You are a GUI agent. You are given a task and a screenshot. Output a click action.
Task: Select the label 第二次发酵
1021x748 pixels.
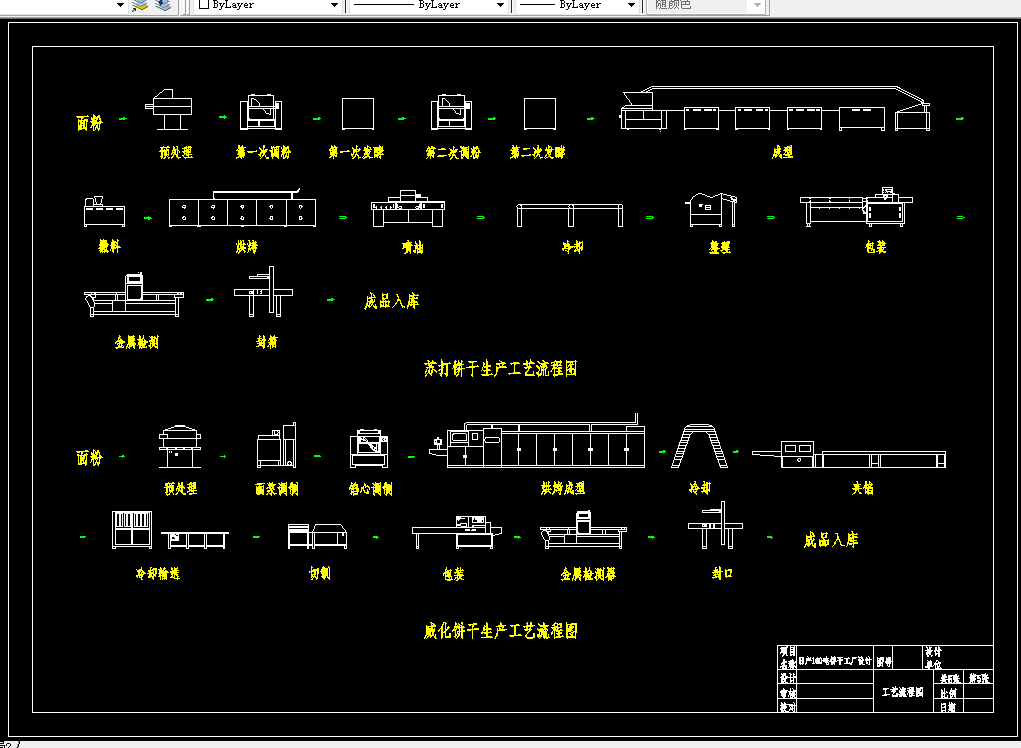(537, 152)
